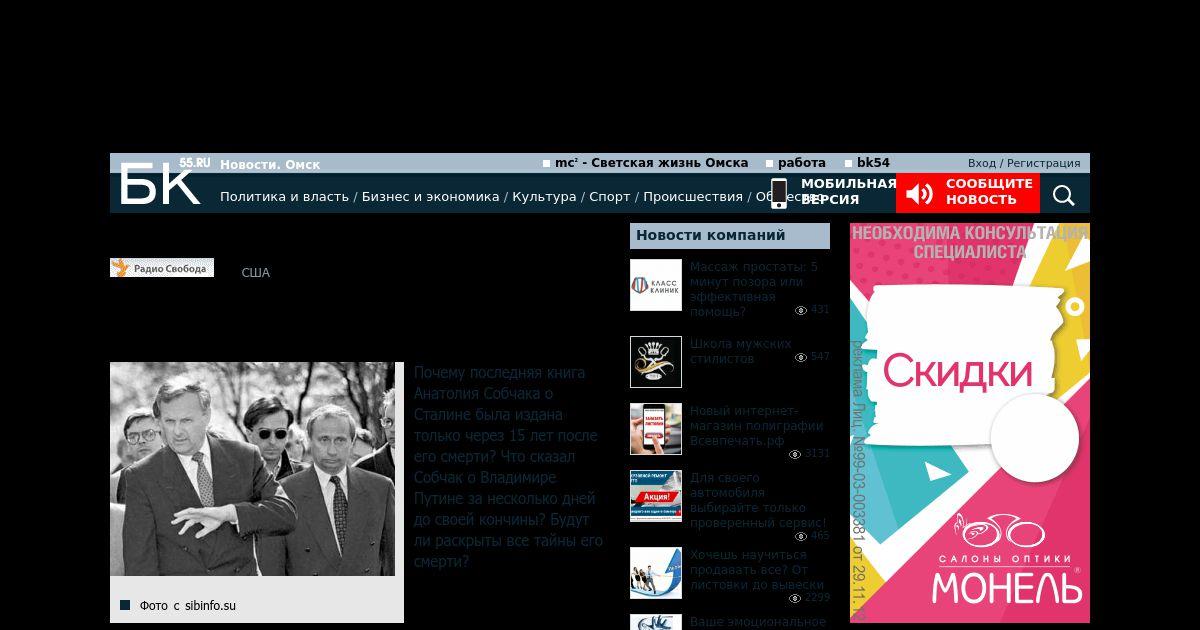Click the views eye icon showing 3131

click(x=795, y=454)
